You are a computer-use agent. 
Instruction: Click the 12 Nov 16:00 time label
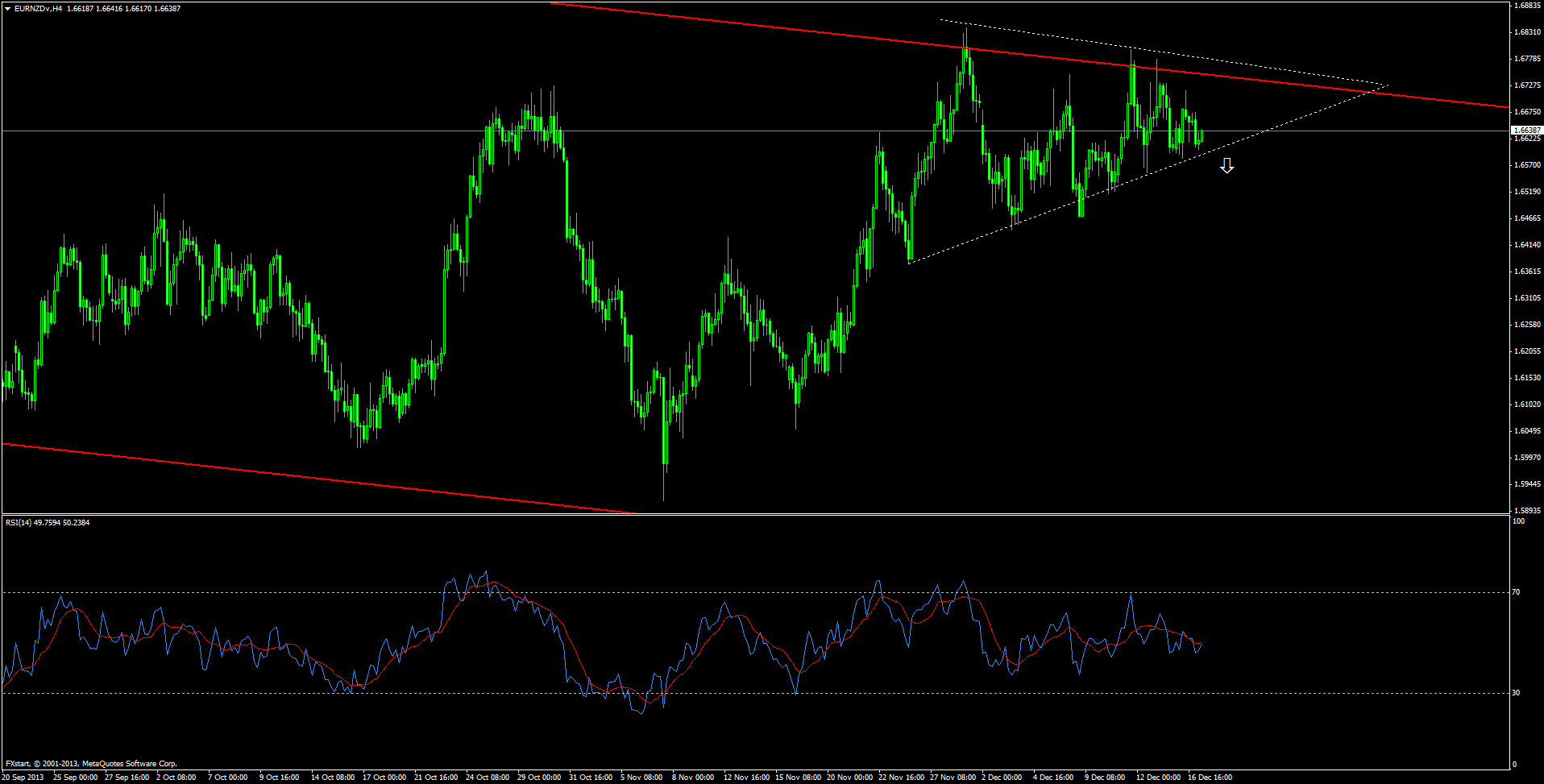[746, 778]
